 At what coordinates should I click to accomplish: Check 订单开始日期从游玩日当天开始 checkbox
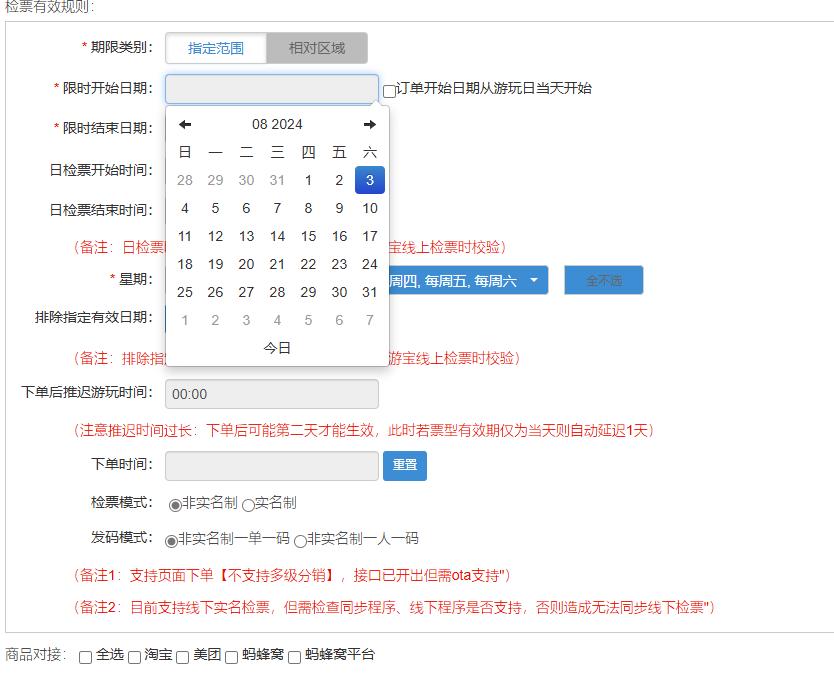coord(389,91)
